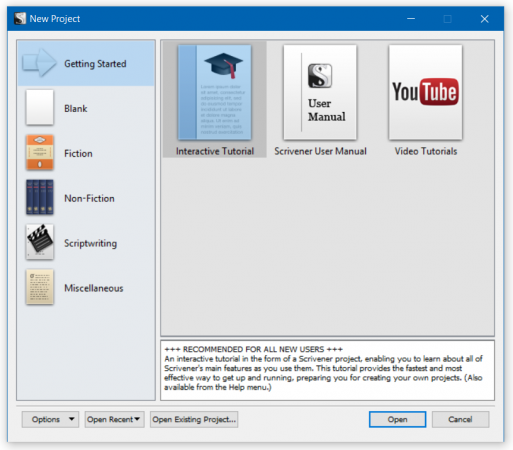The image size is (513, 450).
Task: Click the Video Tutorials caption
Action: click(426, 151)
